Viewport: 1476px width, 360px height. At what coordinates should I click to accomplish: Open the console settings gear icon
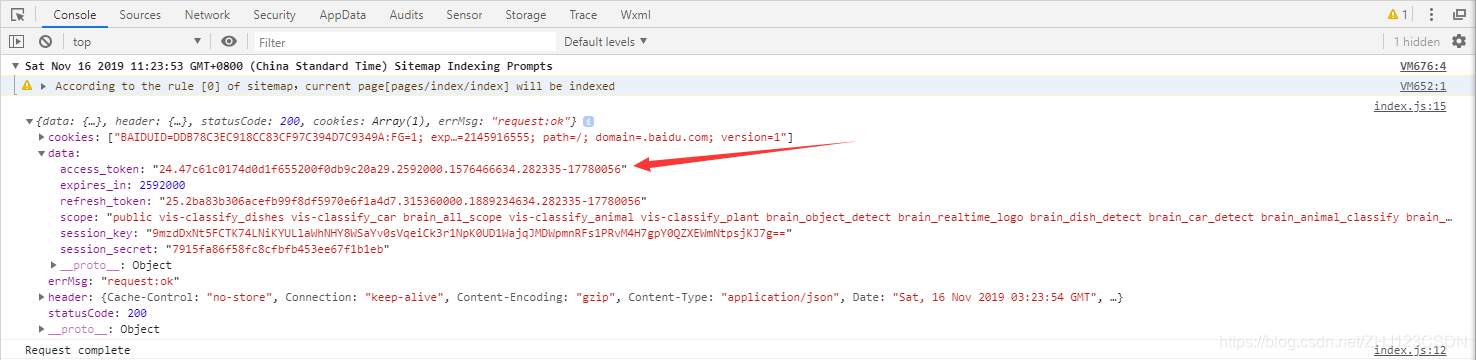click(1458, 41)
